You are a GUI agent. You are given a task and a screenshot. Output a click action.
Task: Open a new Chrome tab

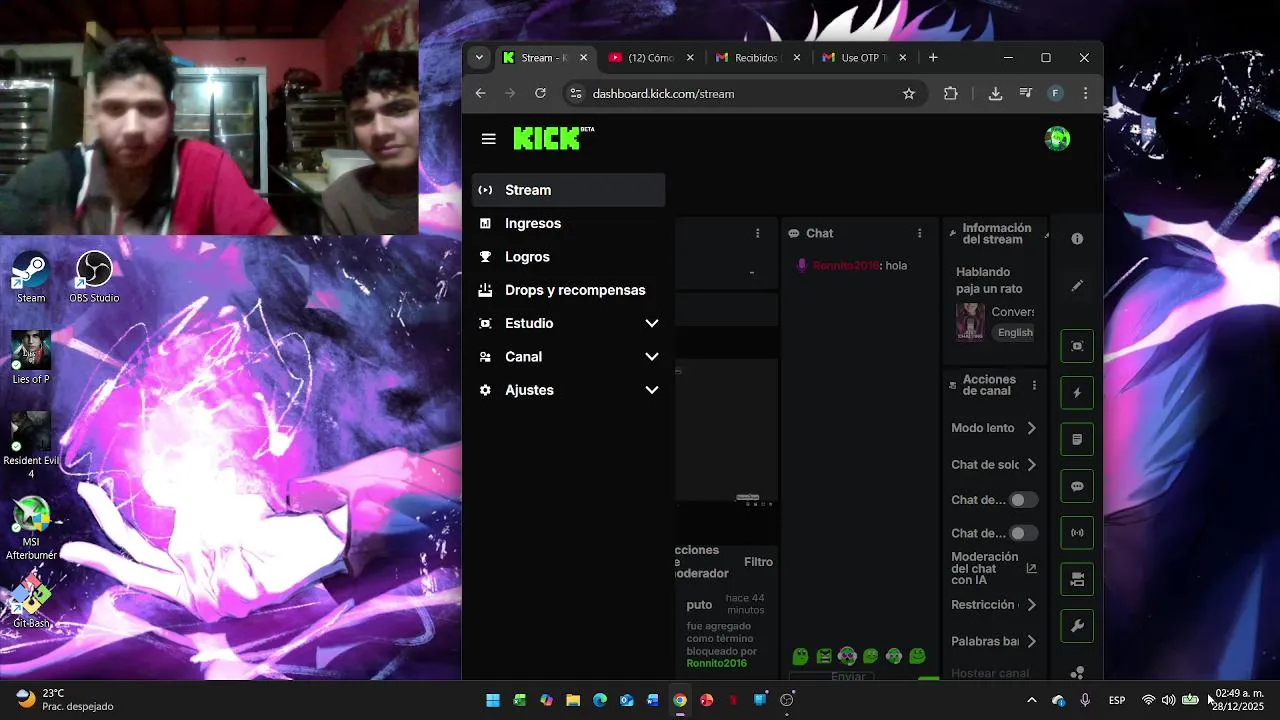click(933, 58)
